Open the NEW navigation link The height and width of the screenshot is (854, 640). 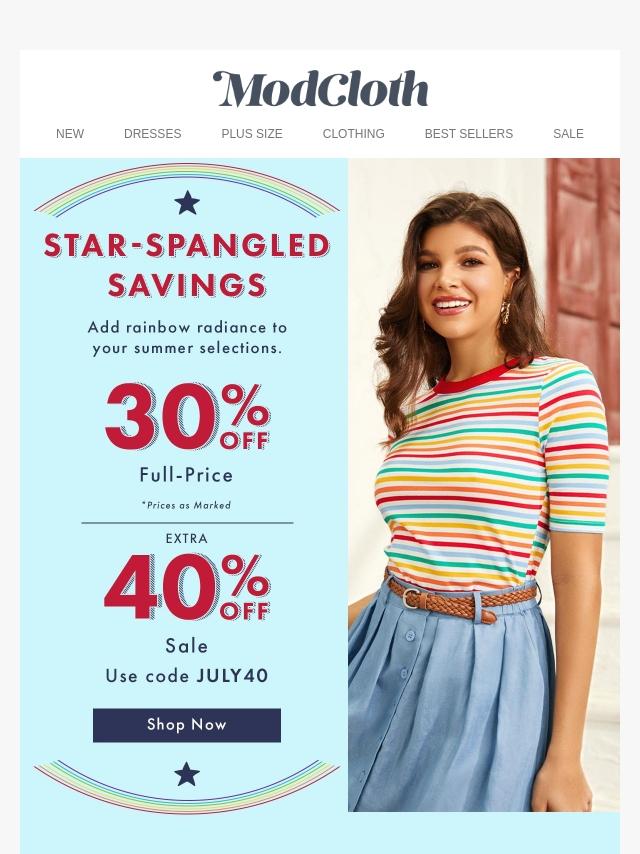pos(70,133)
